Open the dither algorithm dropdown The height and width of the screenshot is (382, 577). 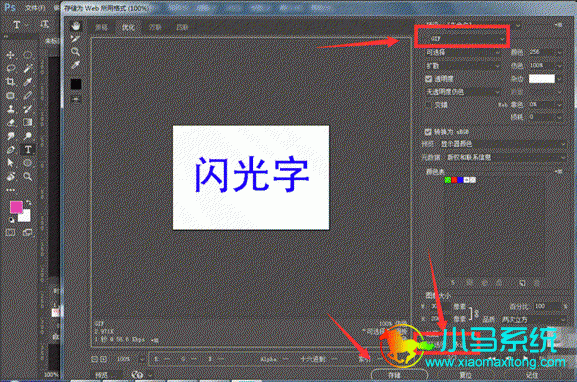(x=463, y=66)
